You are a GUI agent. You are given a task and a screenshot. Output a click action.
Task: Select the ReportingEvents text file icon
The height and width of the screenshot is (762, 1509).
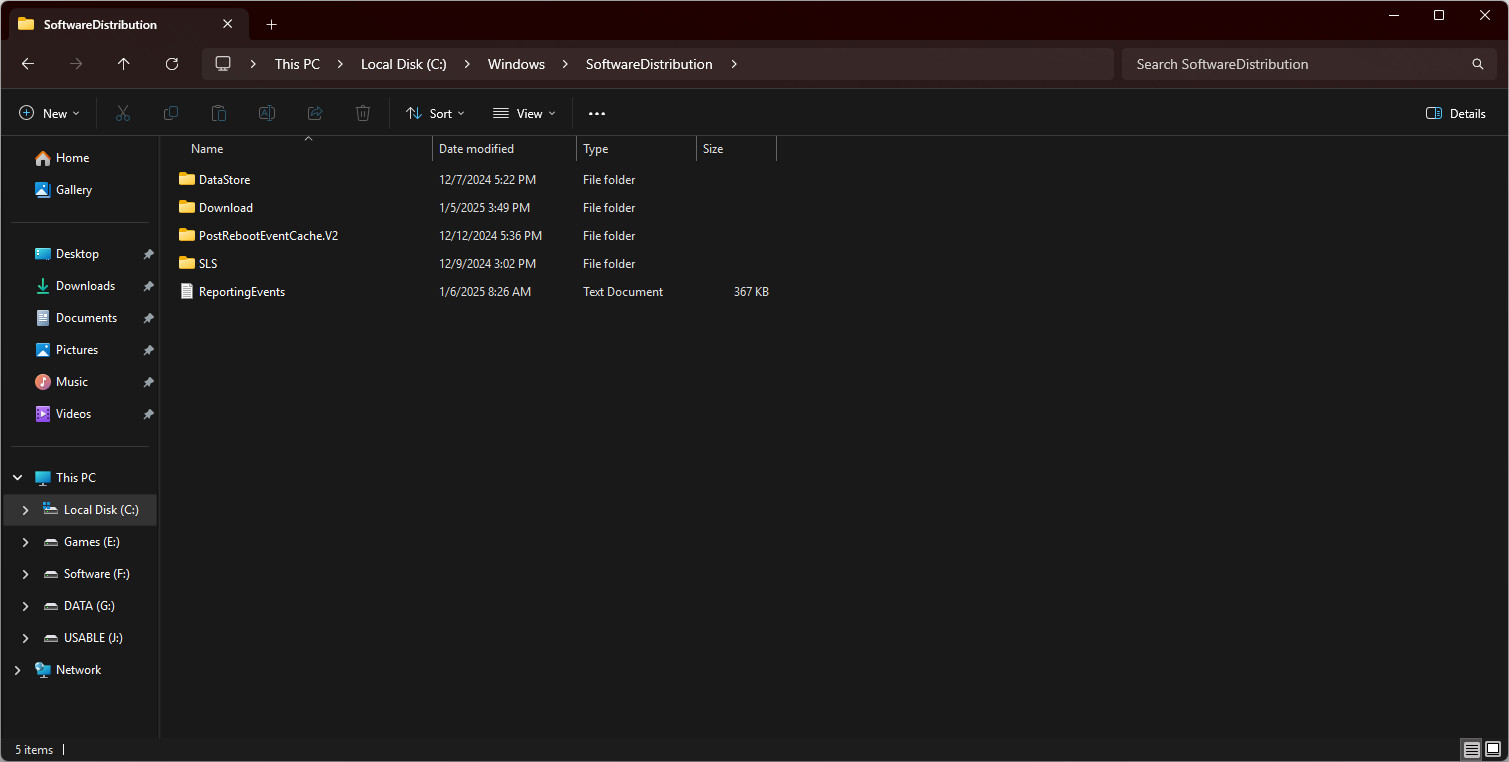coord(186,291)
